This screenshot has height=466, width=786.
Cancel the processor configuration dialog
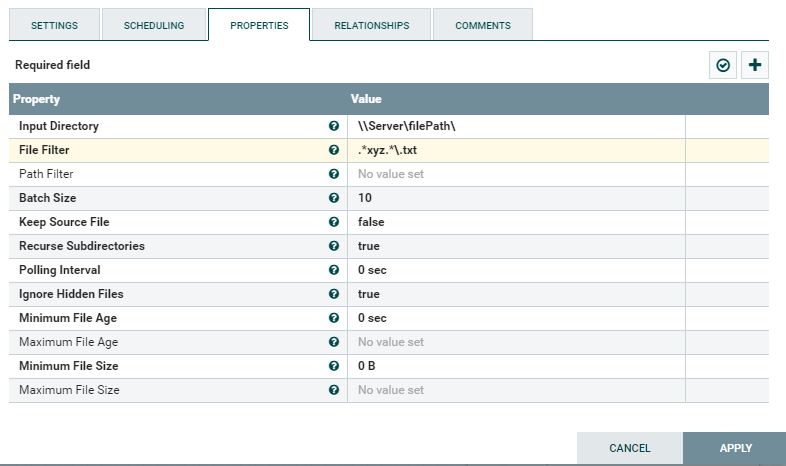tap(630, 448)
